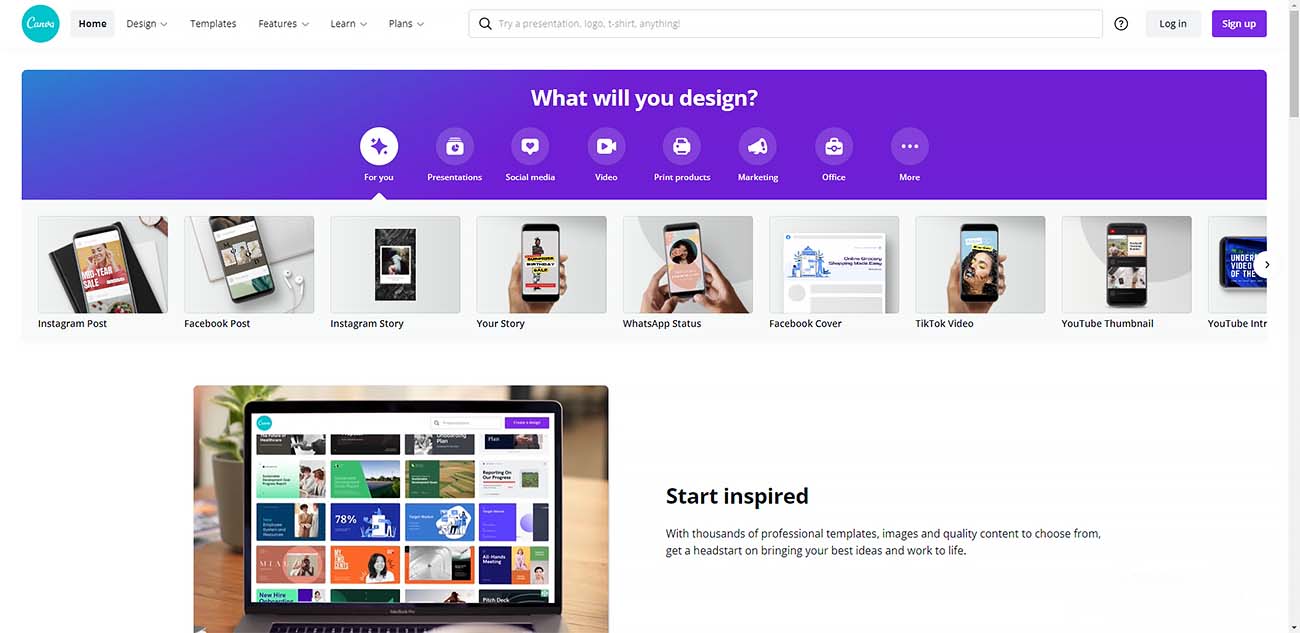Expand the Design dropdown menu

pos(147,24)
